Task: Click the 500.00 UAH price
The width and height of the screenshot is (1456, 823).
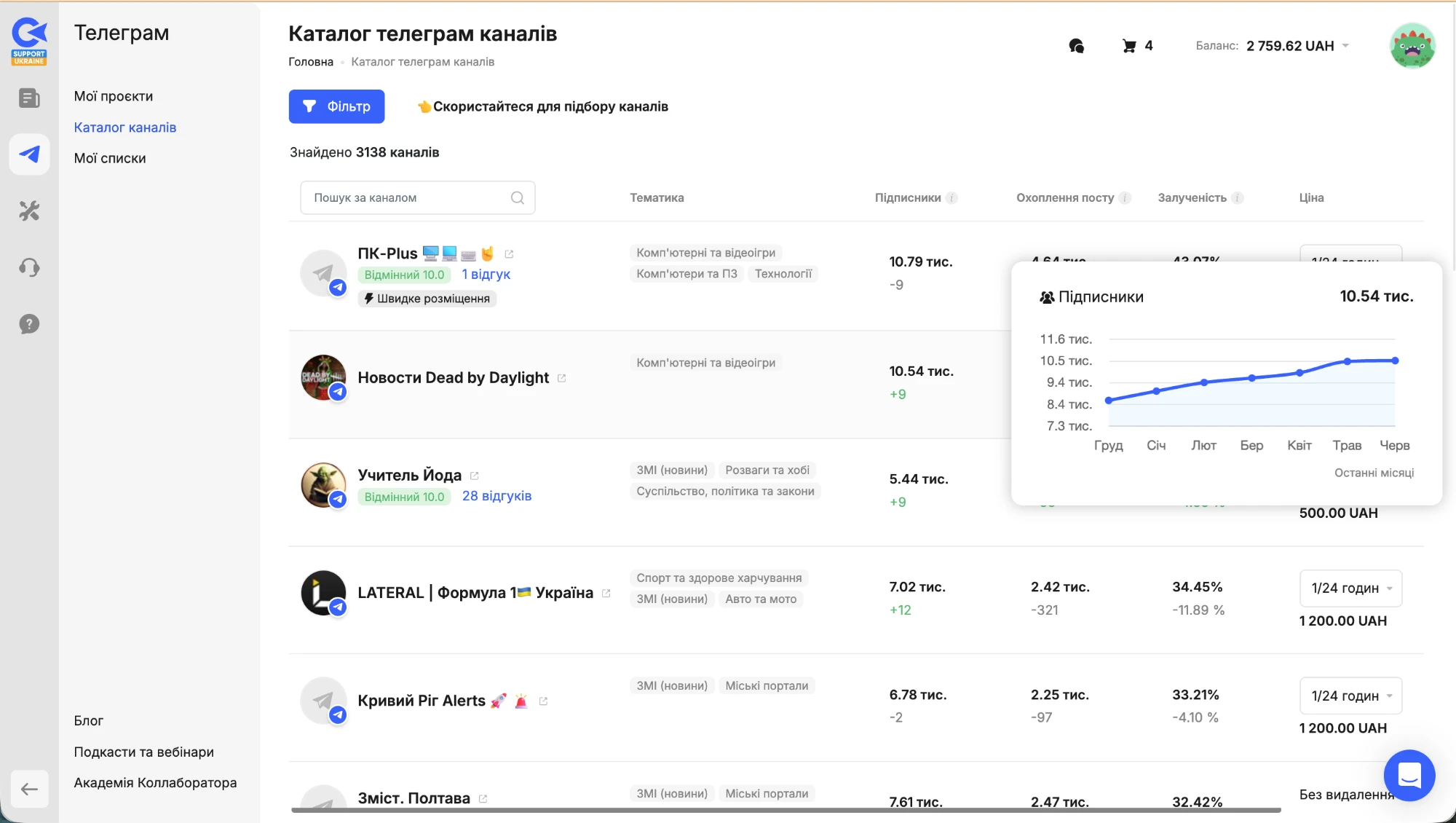Action: click(x=1338, y=513)
